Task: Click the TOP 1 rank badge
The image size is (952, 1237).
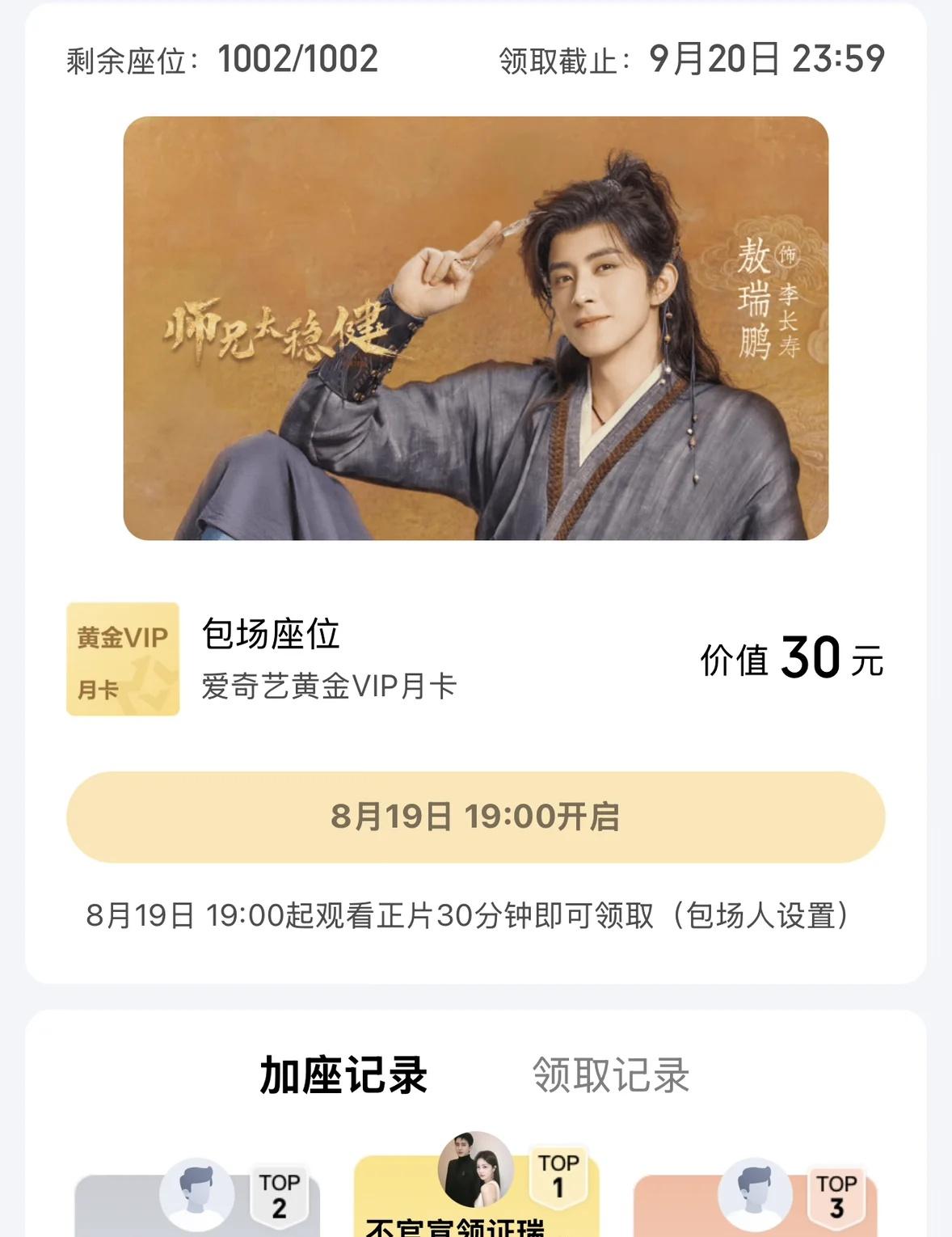Action: [x=558, y=1175]
